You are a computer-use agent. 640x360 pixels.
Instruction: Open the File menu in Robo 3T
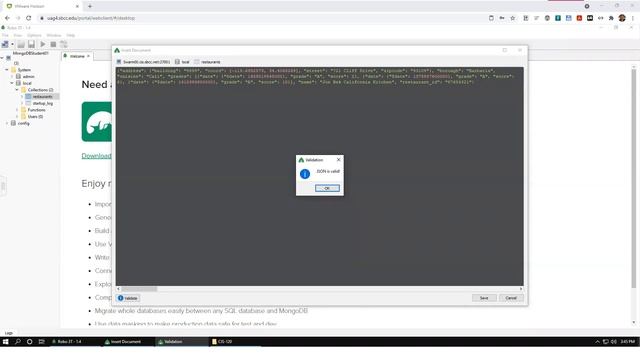5,36
